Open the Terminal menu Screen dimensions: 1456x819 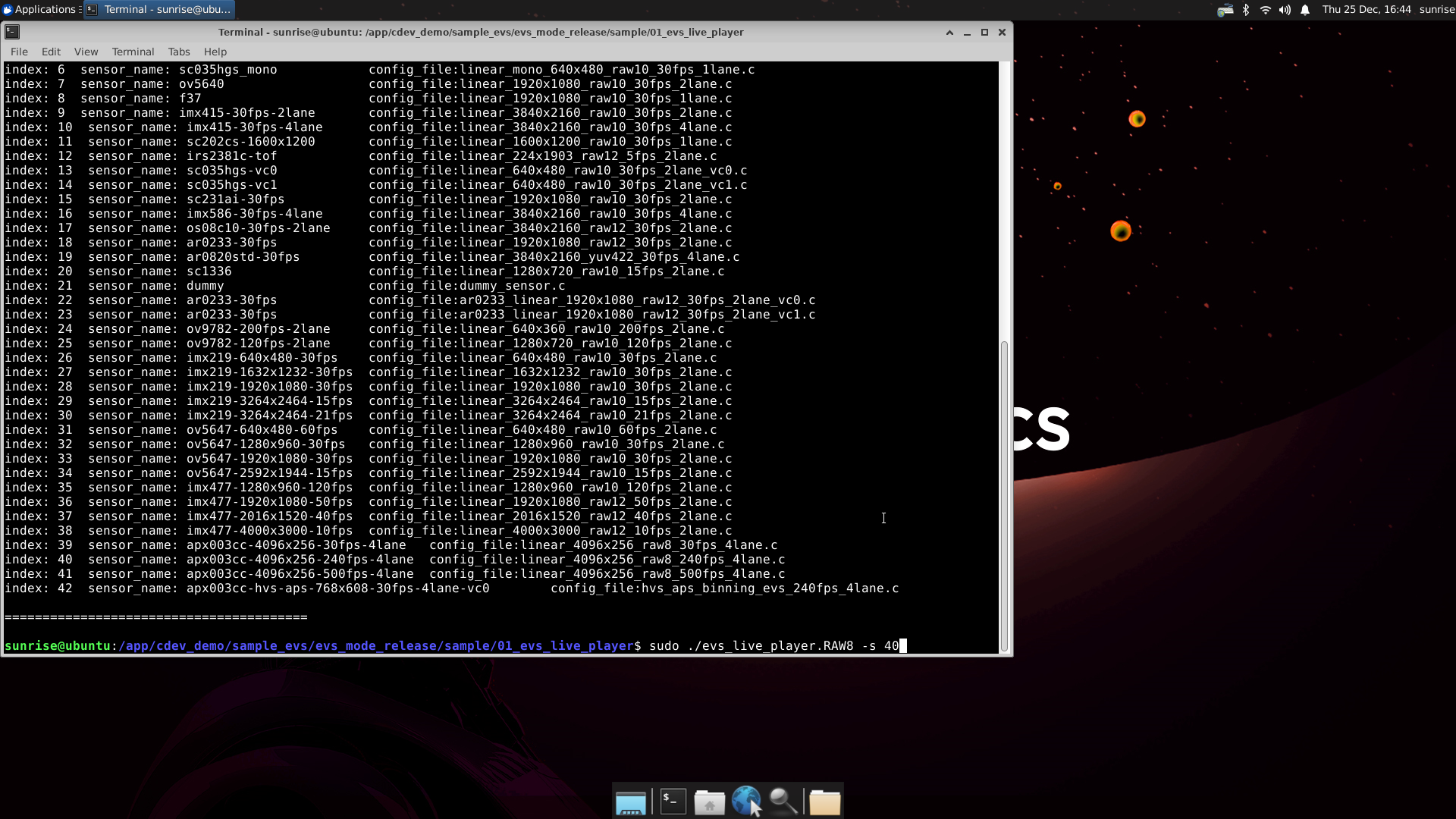[x=133, y=52]
